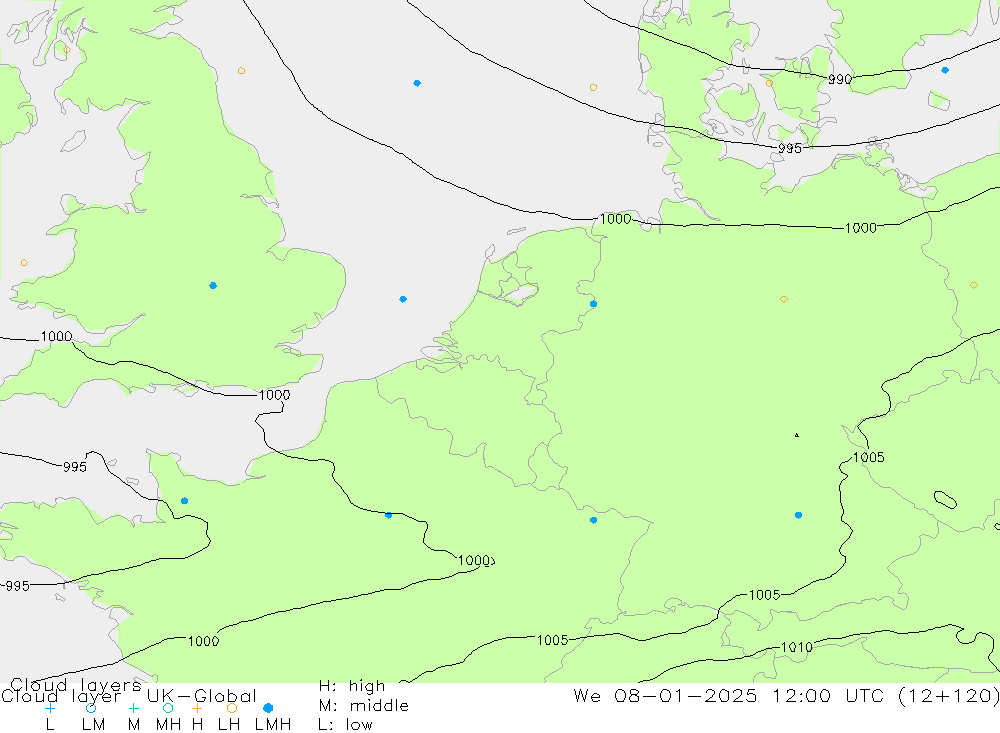The width and height of the screenshot is (1000, 733).
Task: Click the 'Cloud layer UK-Global' title text
Action: 129,696
